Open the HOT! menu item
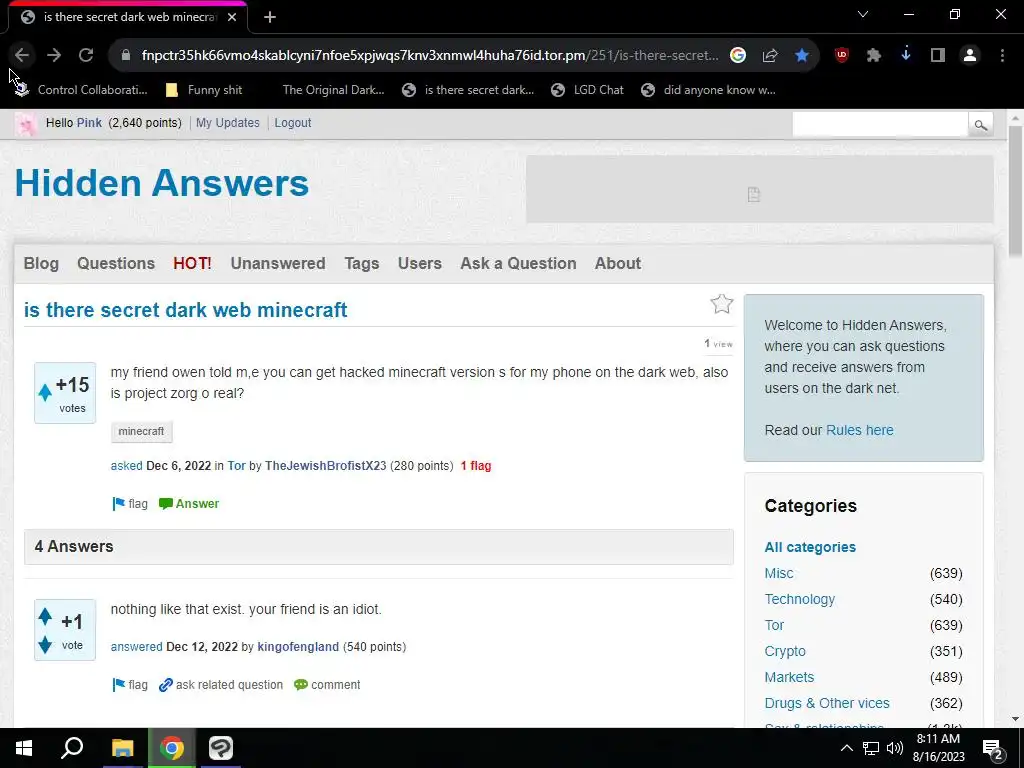The width and height of the screenshot is (1024, 768). (x=193, y=263)
